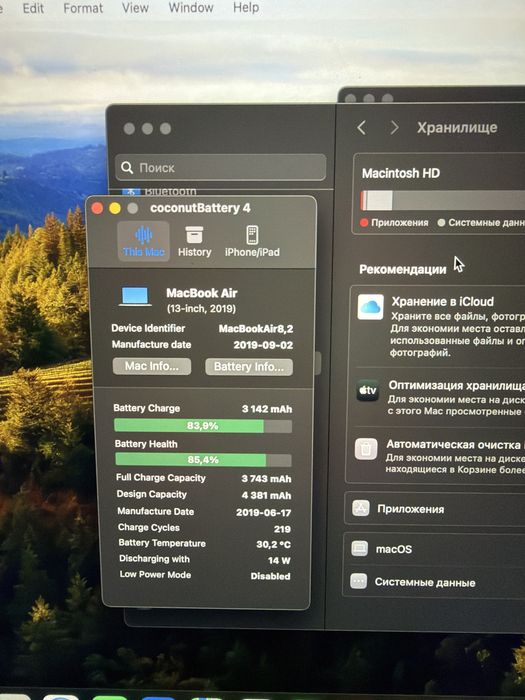Click the battery Manufacture Date 2019-06-17 value
Image resolution: width=525 pixels, height=700 pixels.
263,512
